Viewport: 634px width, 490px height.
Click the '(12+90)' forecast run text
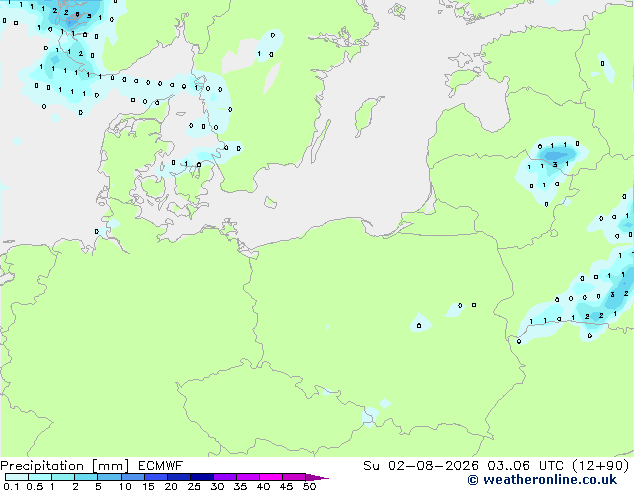tap(601, 466)
